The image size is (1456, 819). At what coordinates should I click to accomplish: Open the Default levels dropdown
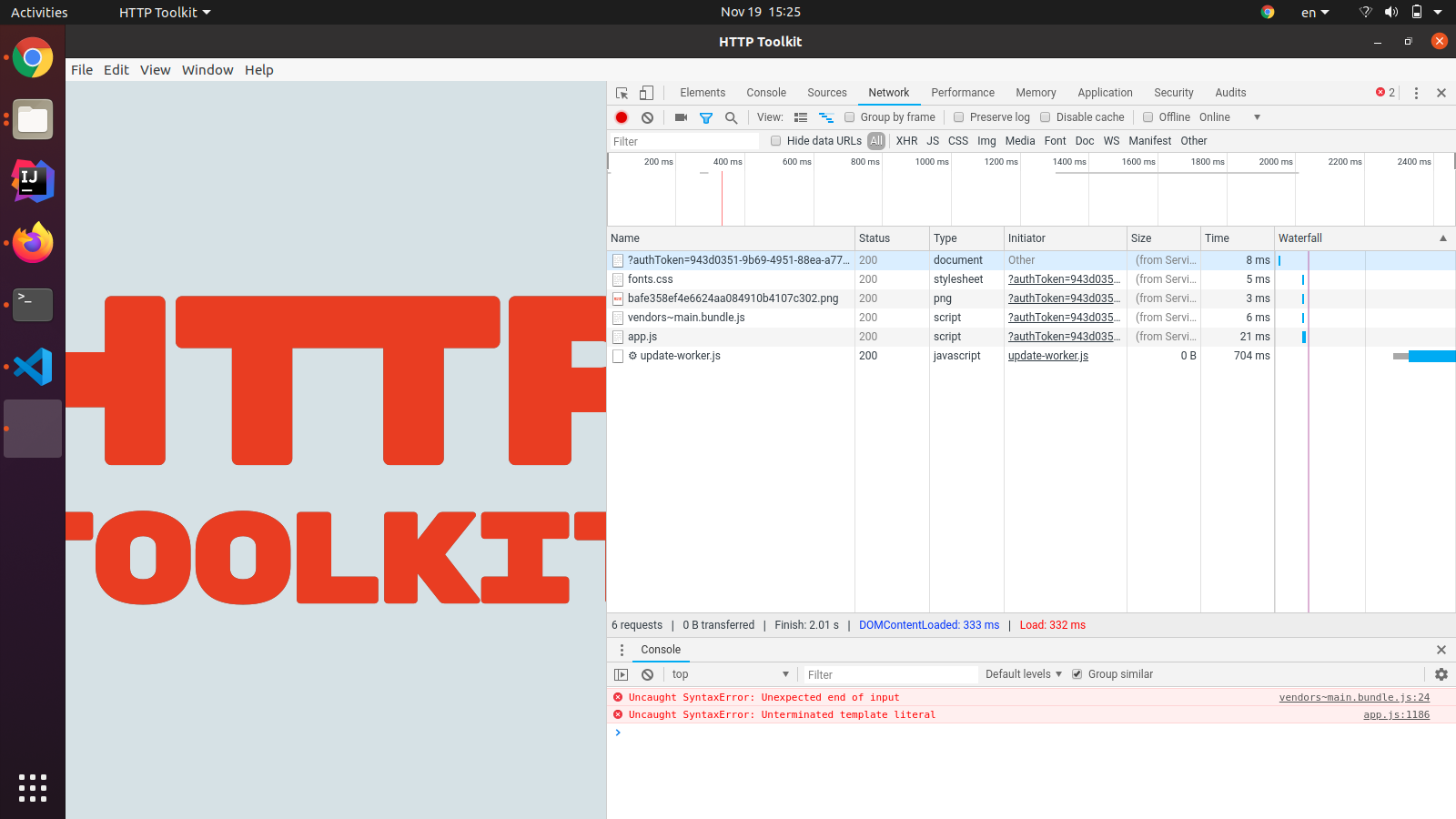tap(1022, 673)
